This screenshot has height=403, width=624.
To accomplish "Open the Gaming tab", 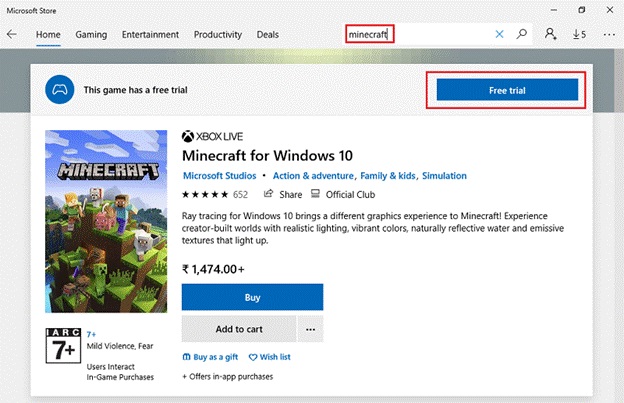I will point(91,35).
